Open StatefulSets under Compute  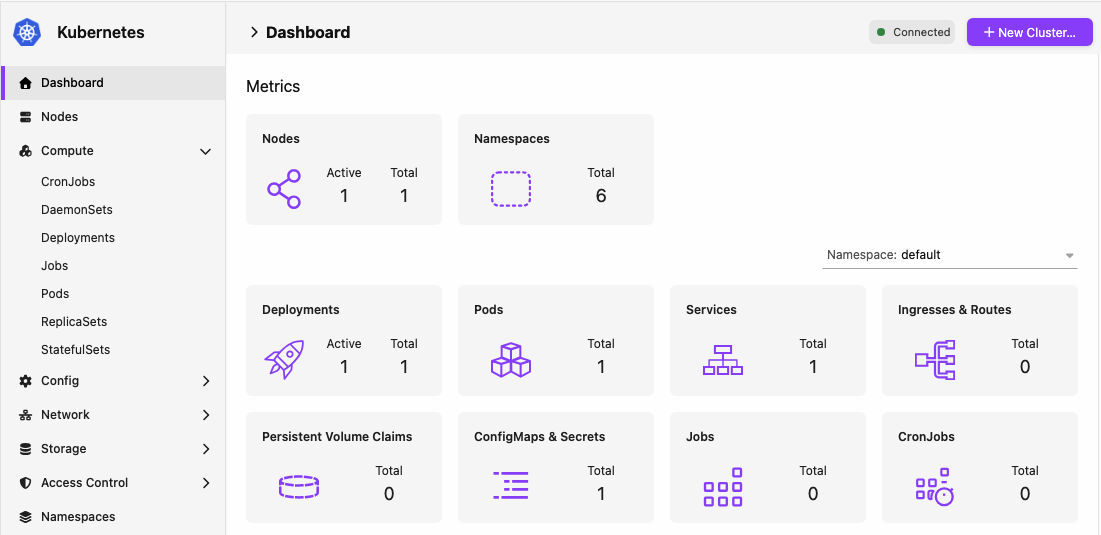click(76, 350)
